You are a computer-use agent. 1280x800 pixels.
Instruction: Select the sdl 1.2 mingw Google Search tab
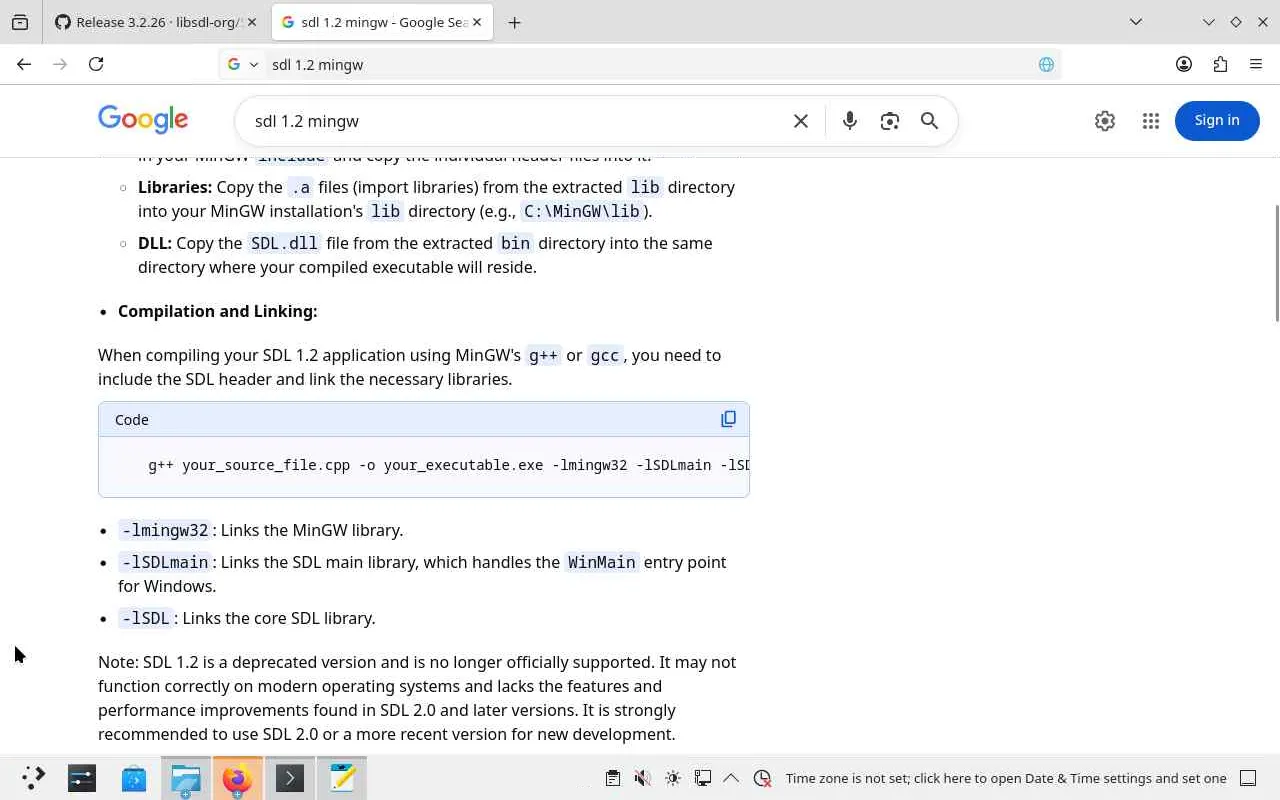[x=382, y=22]
